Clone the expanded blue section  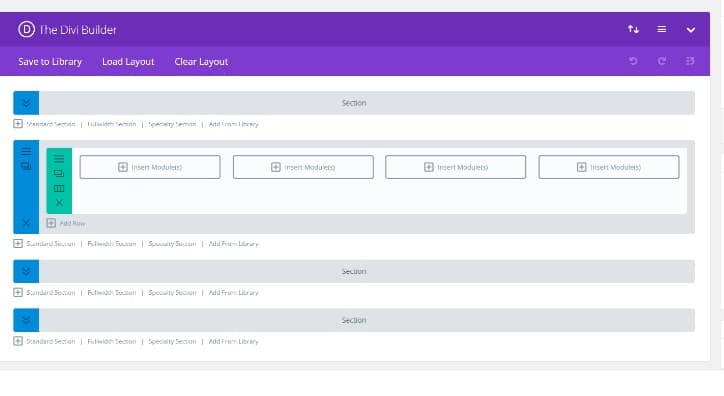pyautogui.click(x=26, y=166)
